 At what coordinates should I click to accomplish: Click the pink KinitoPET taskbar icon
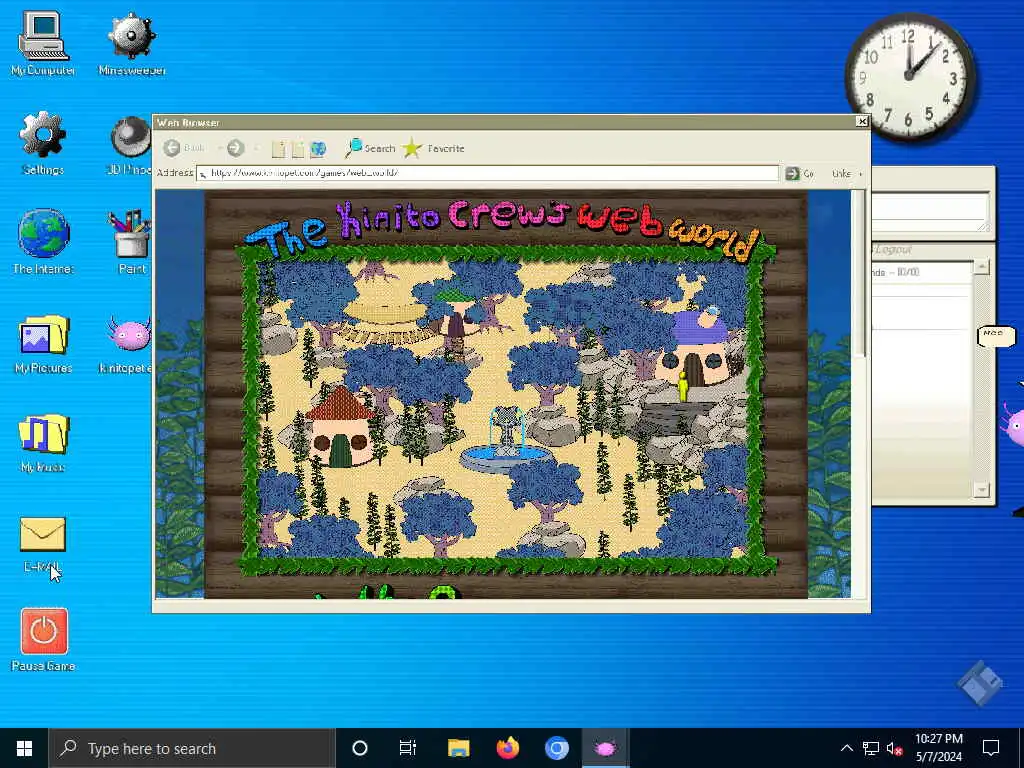click(x=605, y=748)
